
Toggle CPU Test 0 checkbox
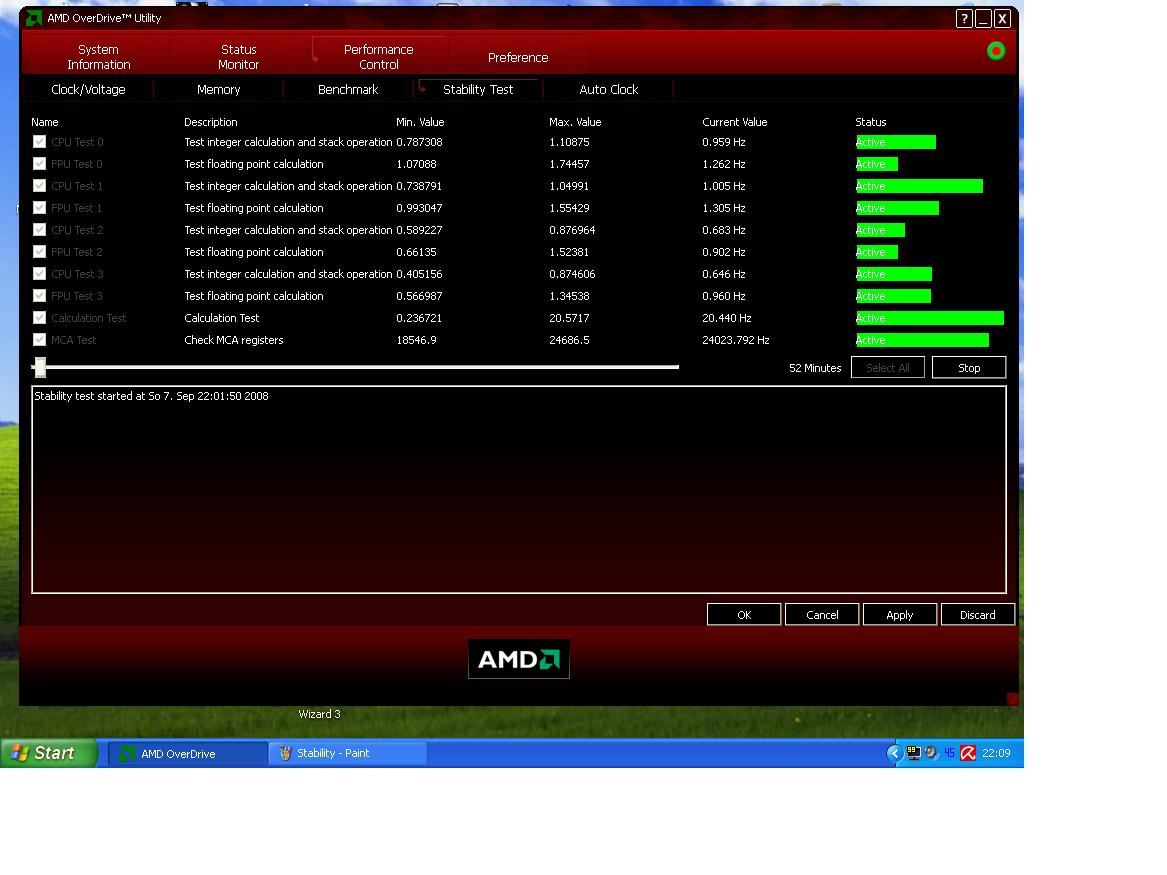39,142
